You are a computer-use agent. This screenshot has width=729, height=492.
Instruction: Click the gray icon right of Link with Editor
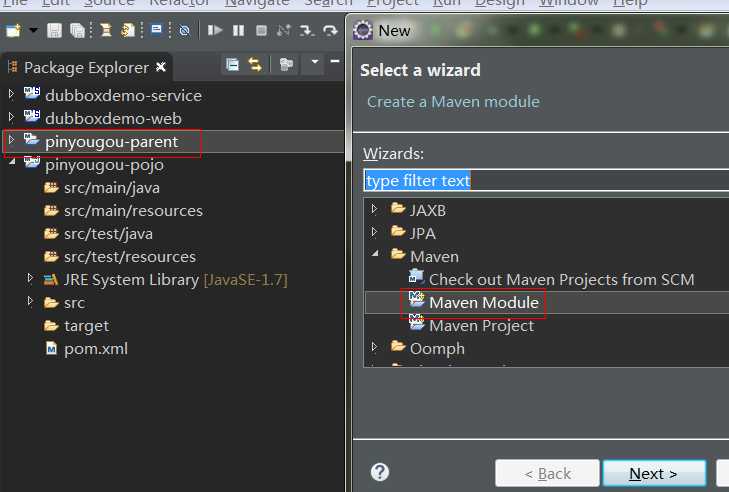point(286,64)
